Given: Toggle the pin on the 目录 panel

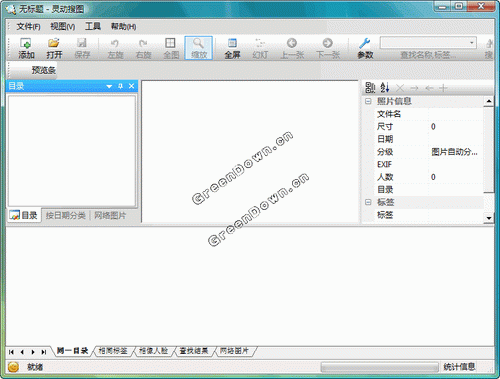Looking at the screenshot, I should (x=120, y=86).
